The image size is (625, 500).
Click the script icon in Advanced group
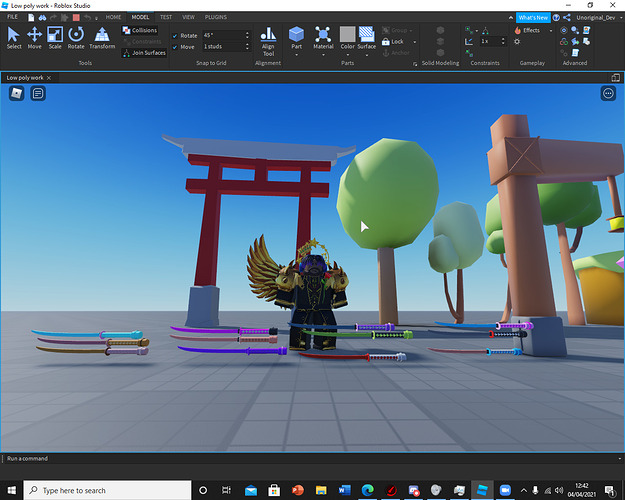[x=575, y=53]
